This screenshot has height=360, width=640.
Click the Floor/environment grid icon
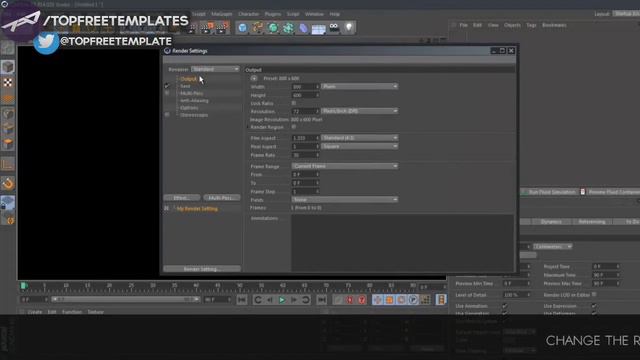[x=318, y=29]
